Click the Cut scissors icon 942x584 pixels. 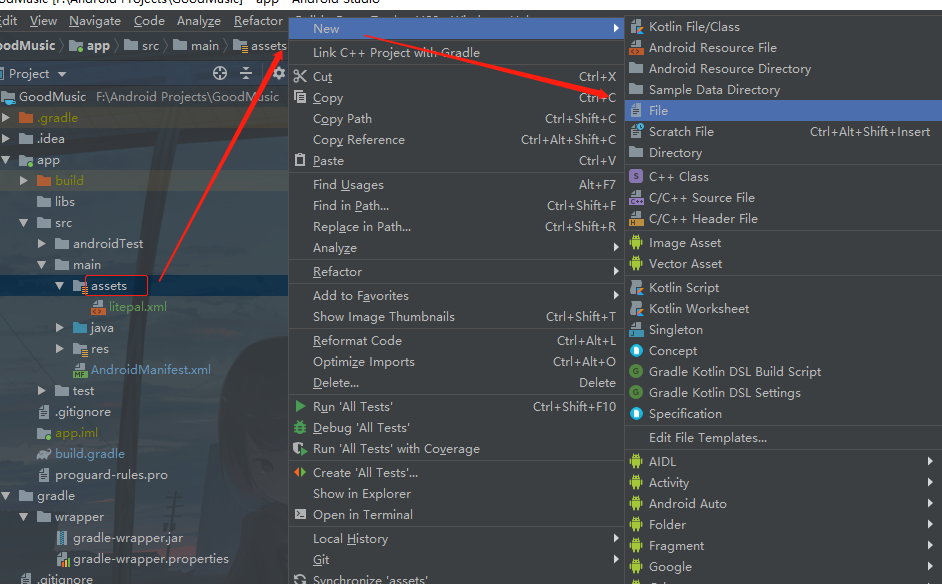[x=300, y=76]
